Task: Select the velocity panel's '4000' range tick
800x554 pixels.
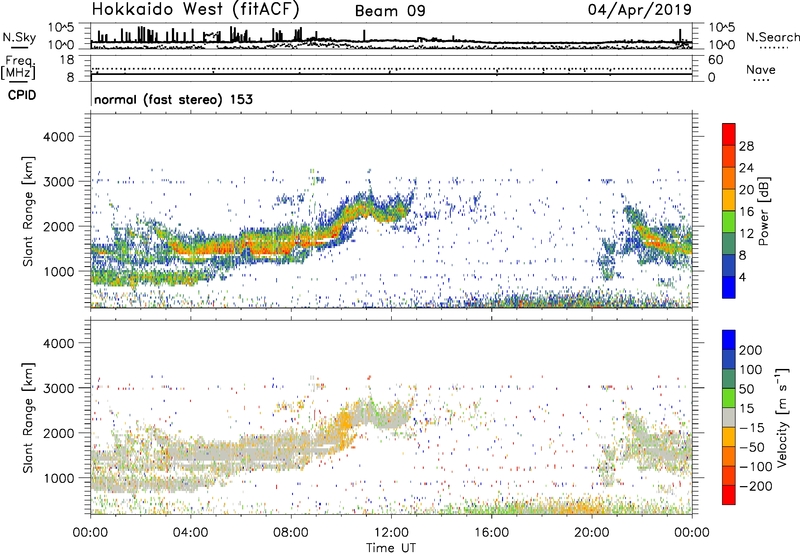Action: (59, 343)
